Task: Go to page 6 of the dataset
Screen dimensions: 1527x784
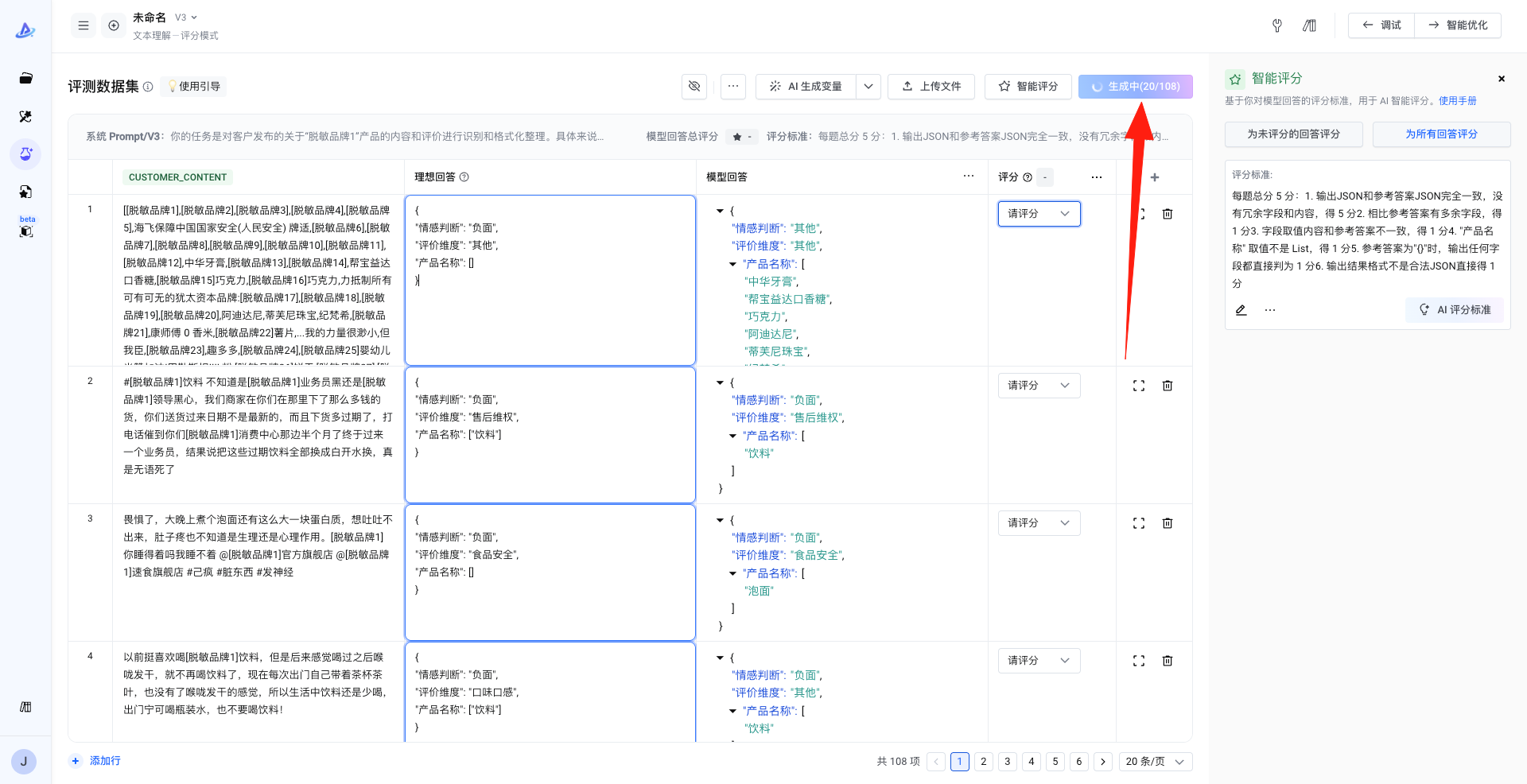Action: [1079, 762]
